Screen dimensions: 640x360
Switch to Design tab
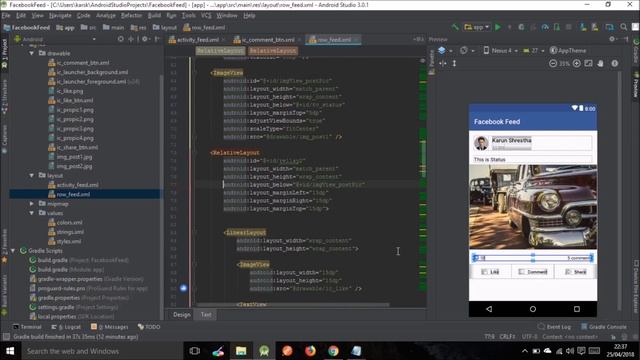tap(182, 315)
